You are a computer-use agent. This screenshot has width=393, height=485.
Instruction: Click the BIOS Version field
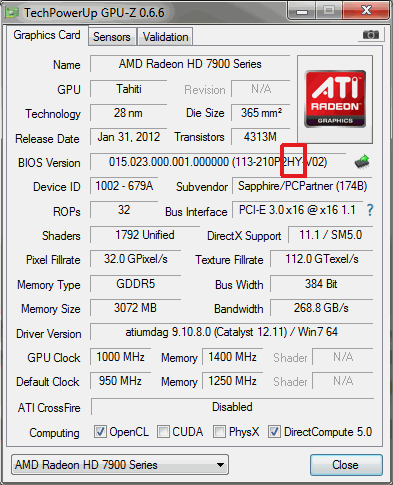(218, 162)
